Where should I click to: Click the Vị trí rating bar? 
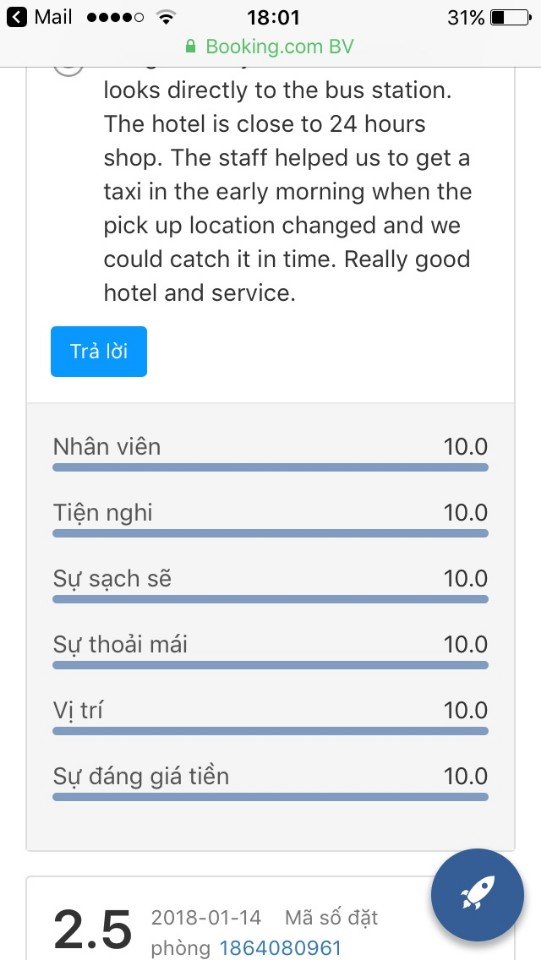pos(270,730)
